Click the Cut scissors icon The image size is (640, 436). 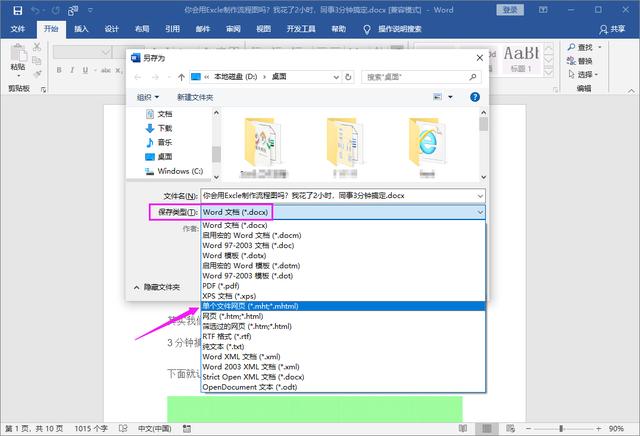[x=37, y=47]
